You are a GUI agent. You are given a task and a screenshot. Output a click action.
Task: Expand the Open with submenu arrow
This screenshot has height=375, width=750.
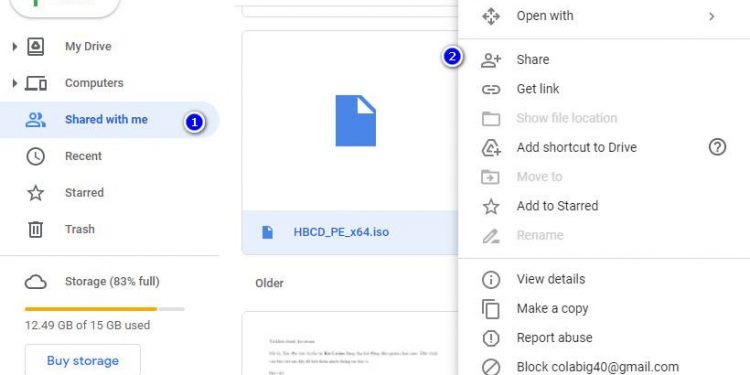712,16
